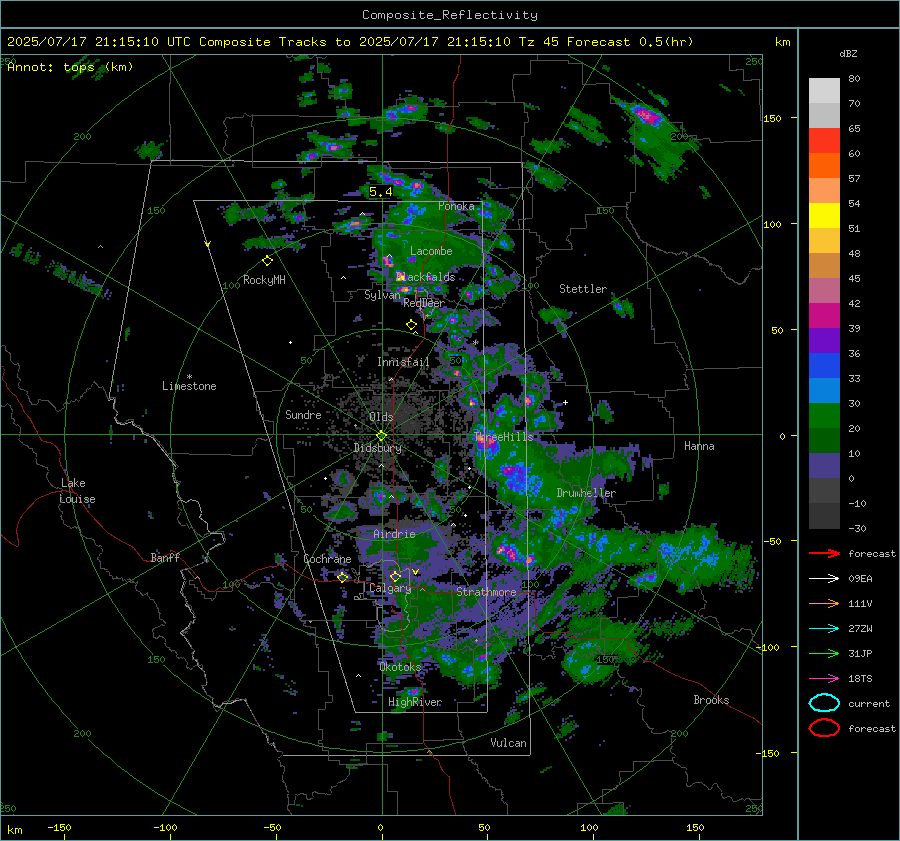Click the Brooks town label

711,700
